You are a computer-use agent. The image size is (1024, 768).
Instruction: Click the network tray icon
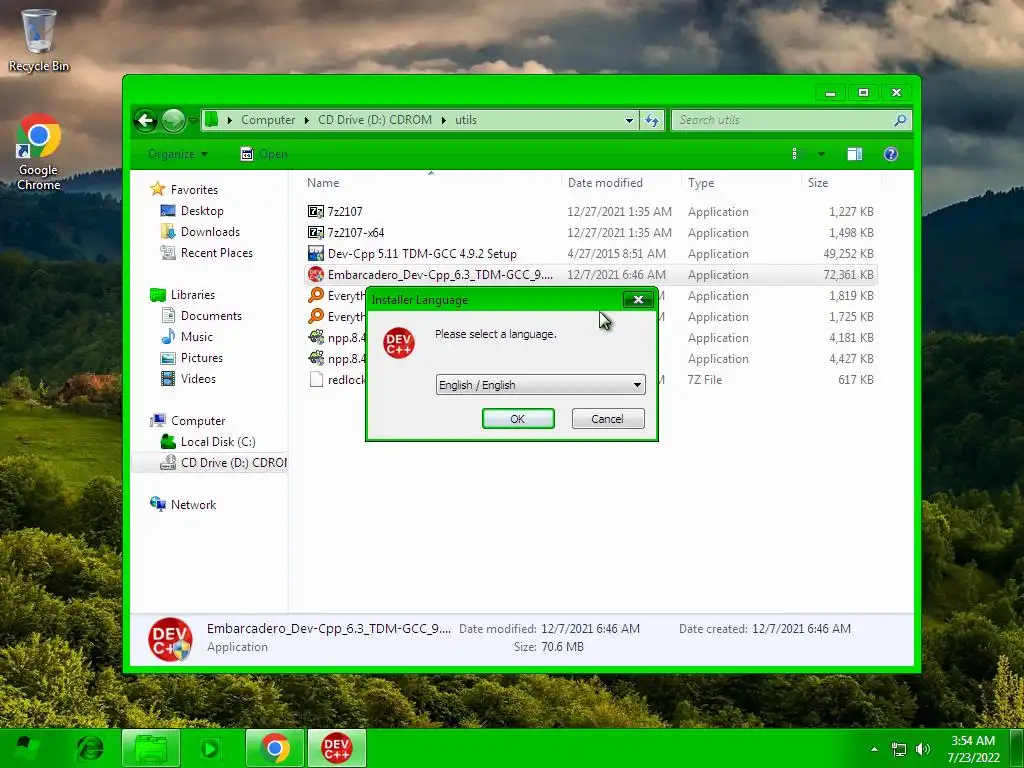click(x=899, y=749)
